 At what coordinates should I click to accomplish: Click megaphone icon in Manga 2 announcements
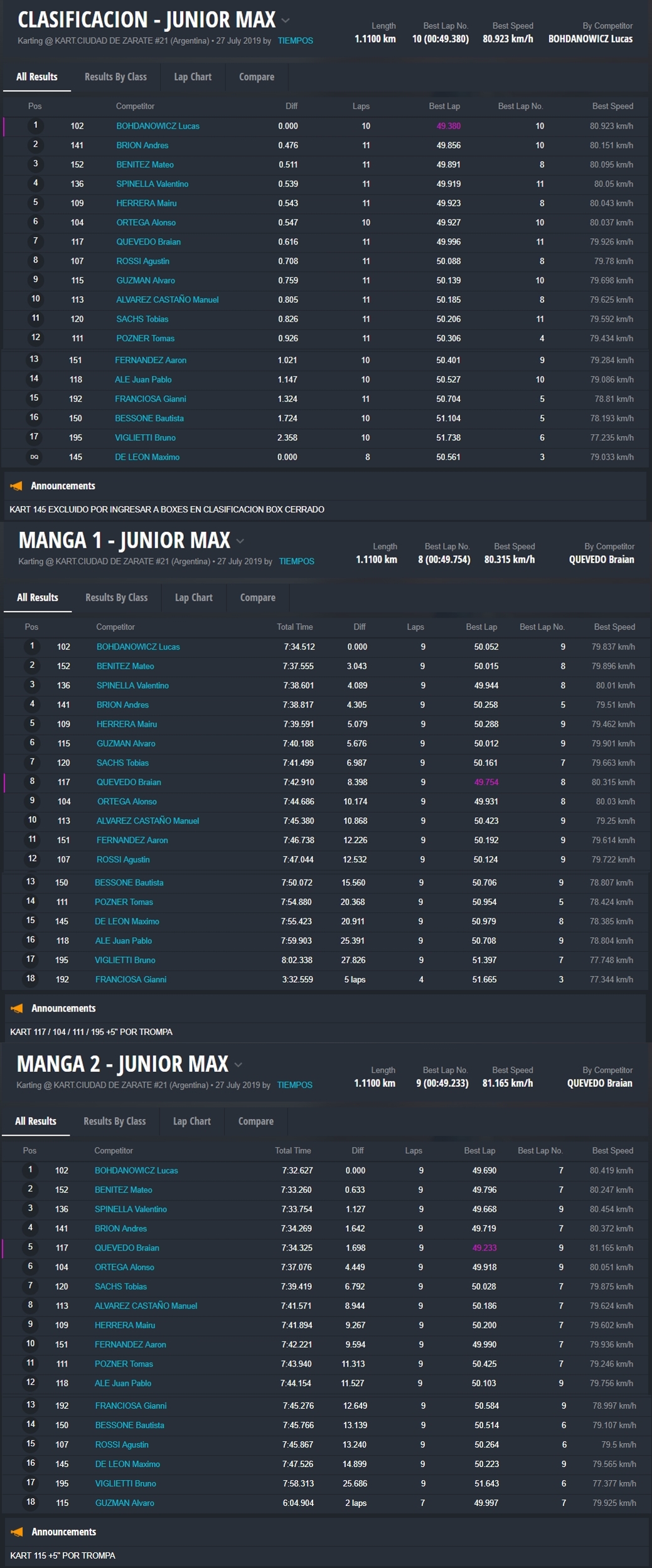[x=17, y=1532]
